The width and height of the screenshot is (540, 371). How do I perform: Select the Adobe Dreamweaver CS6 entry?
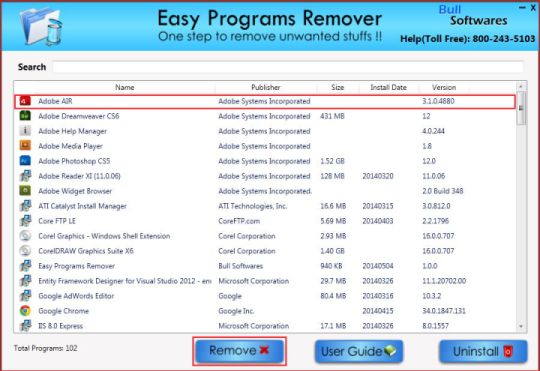(x=79, y=116)
